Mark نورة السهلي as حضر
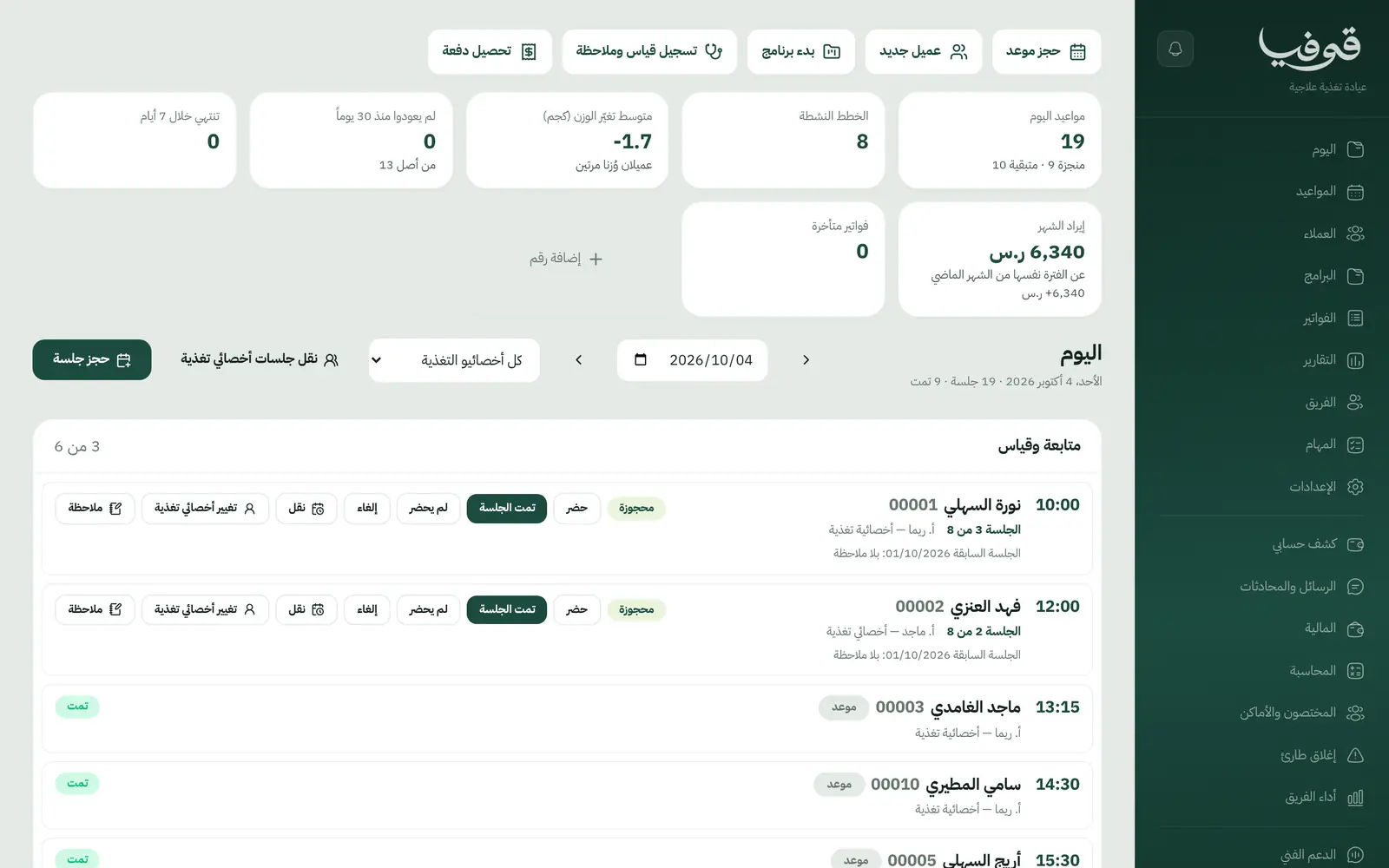This screenshot has width=1389, height=868. click(577, 508)
